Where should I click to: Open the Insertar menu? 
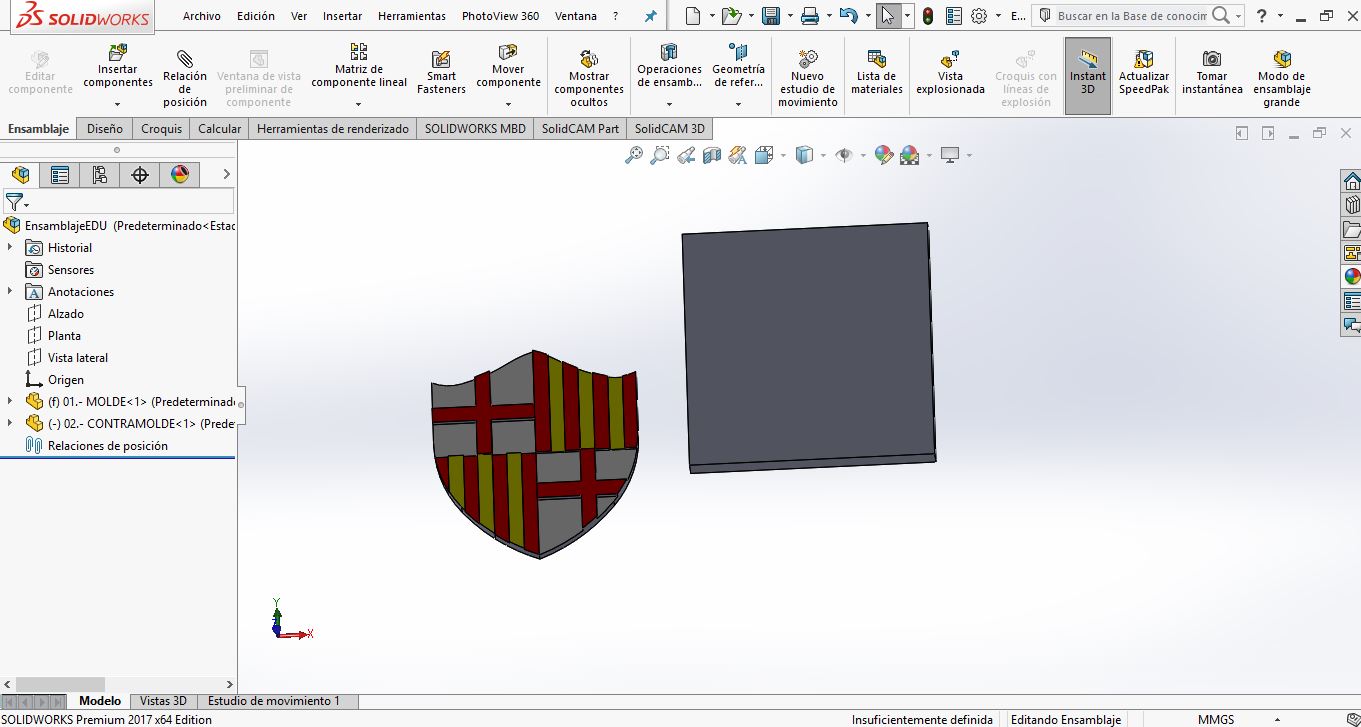343,16
